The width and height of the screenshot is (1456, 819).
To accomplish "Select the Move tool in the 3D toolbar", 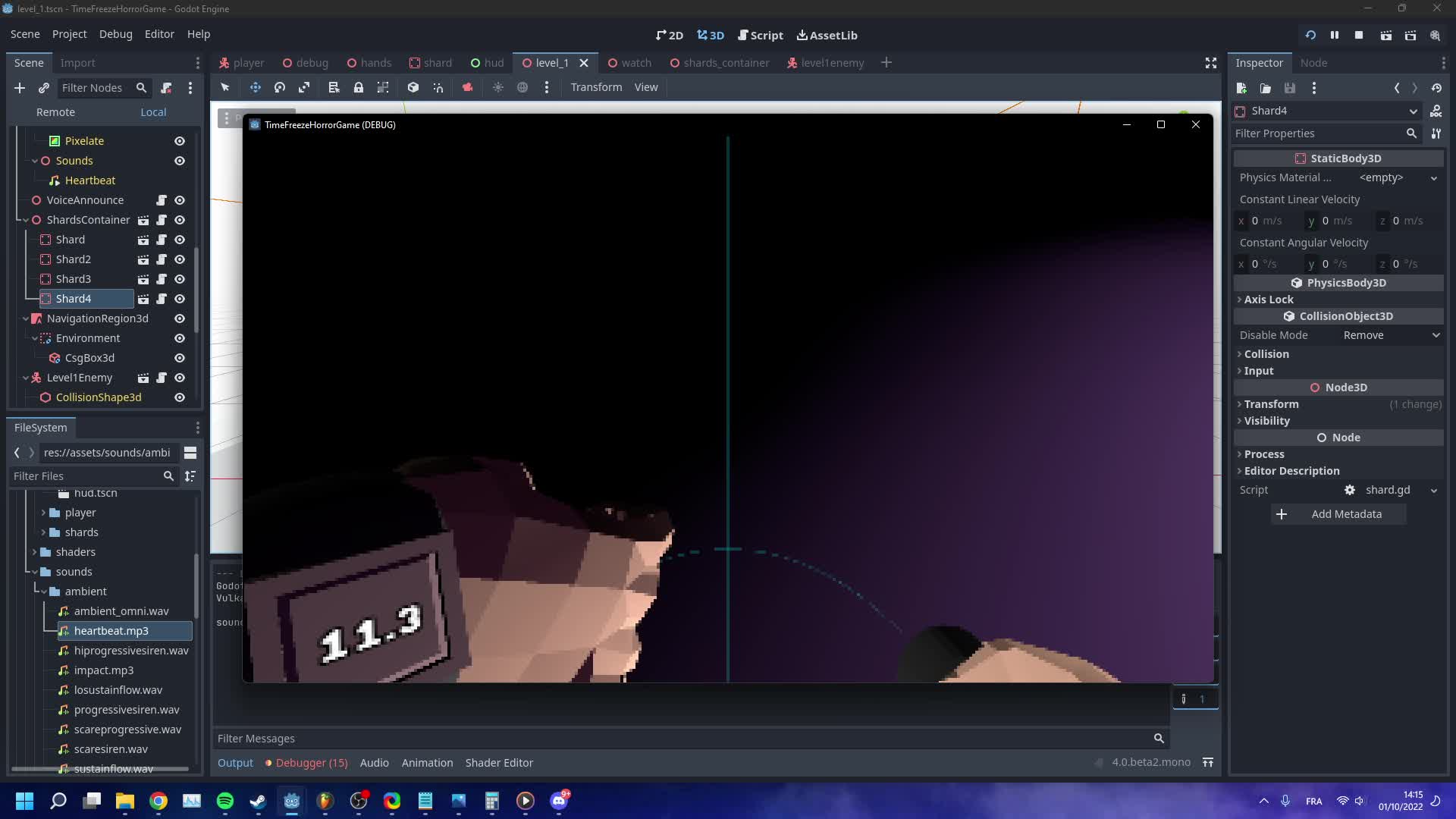I will (x=255, y=87).
